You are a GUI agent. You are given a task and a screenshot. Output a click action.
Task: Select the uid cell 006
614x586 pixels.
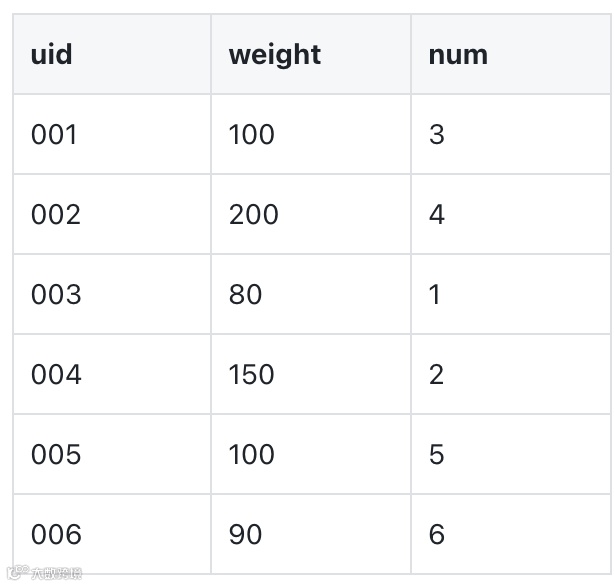(56, 534)
